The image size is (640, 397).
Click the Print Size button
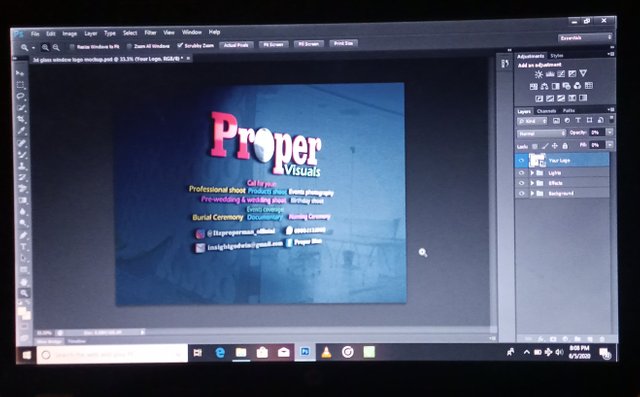pos(343,43)
